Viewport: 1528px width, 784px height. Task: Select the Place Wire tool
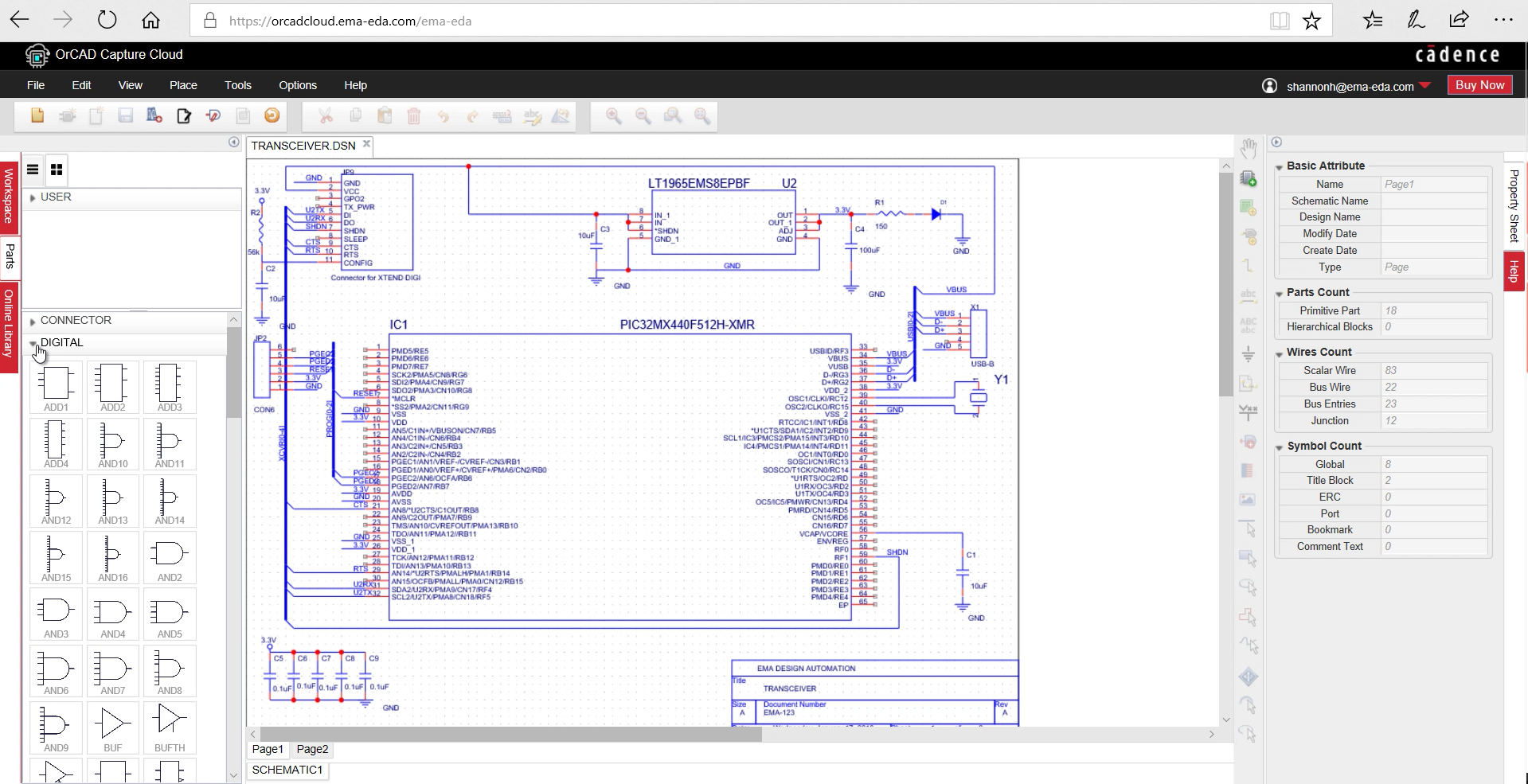(1249, 266)
